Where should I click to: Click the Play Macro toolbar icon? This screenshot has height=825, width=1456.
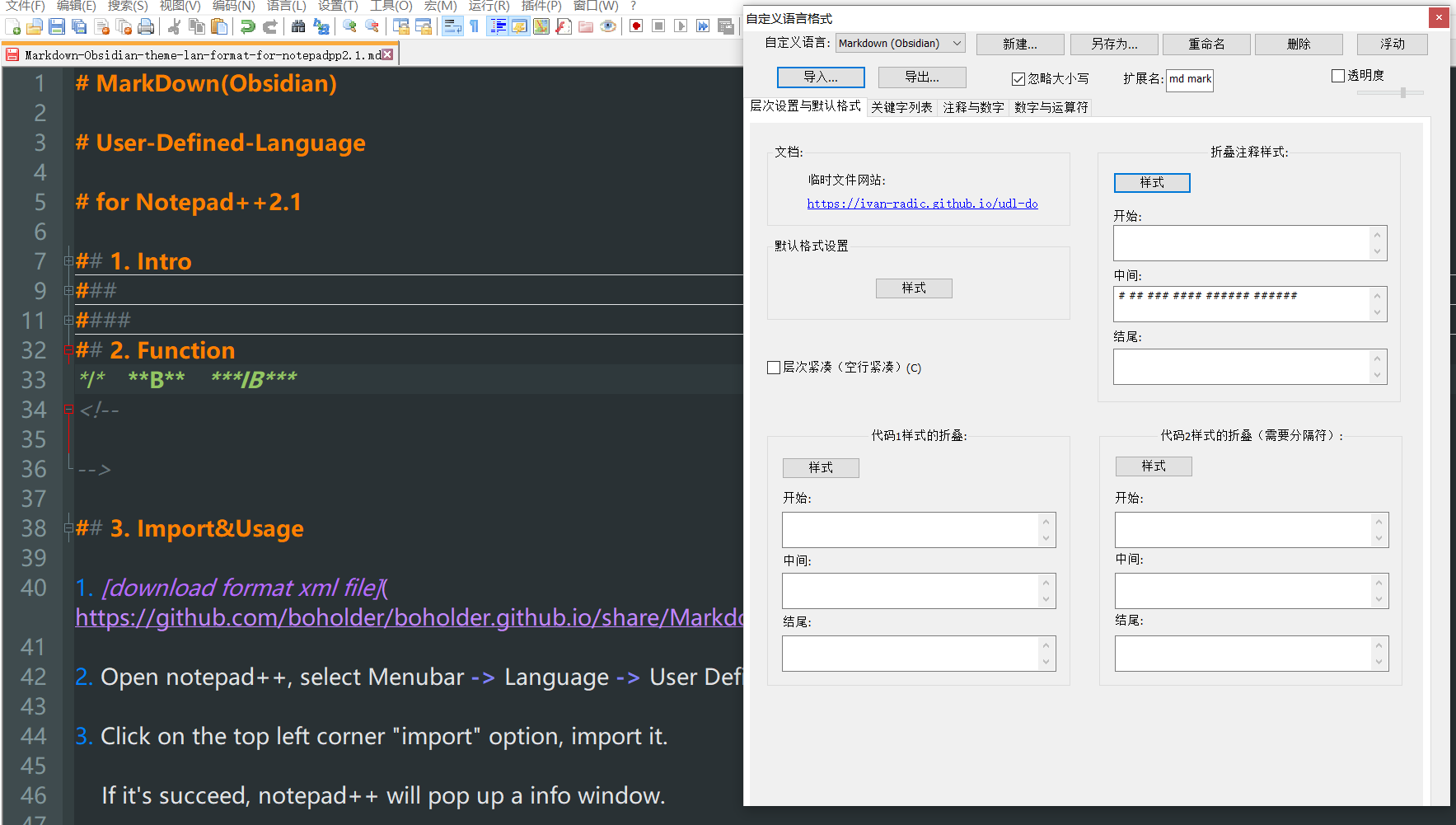pos(681,26)
